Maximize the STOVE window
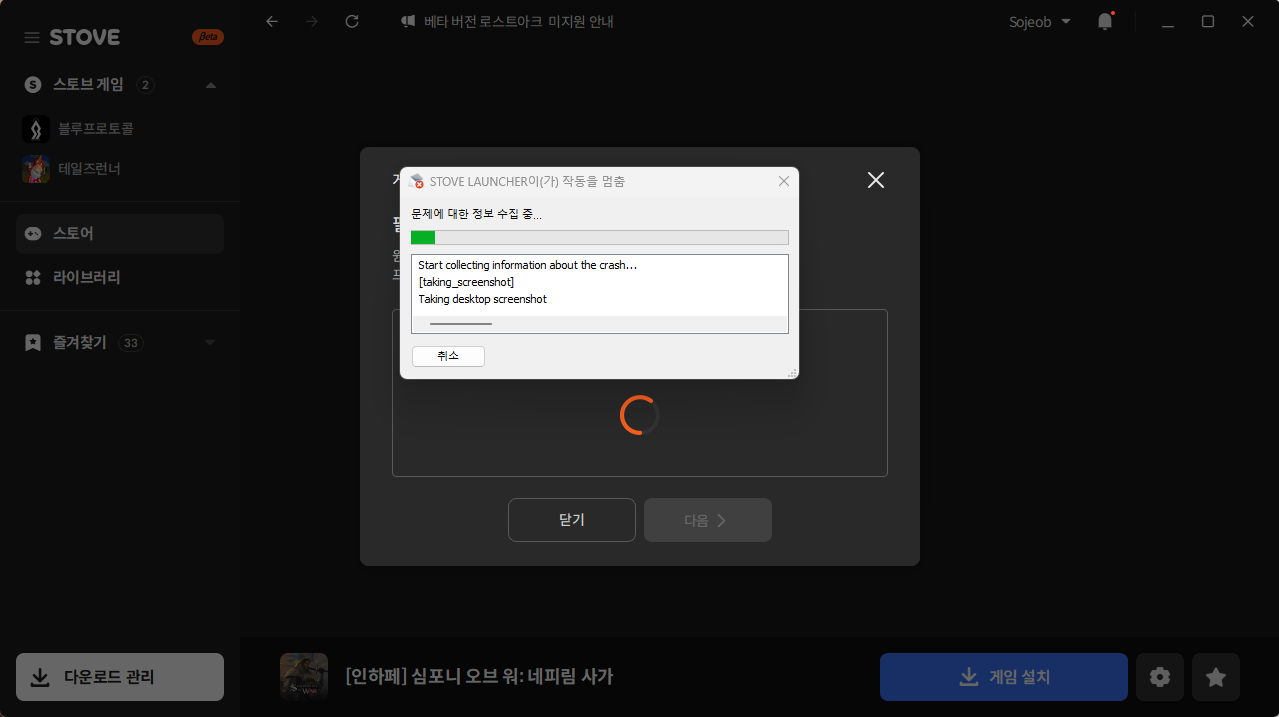This screenshot has width=1279, height=717. [x=1208, y=21]
